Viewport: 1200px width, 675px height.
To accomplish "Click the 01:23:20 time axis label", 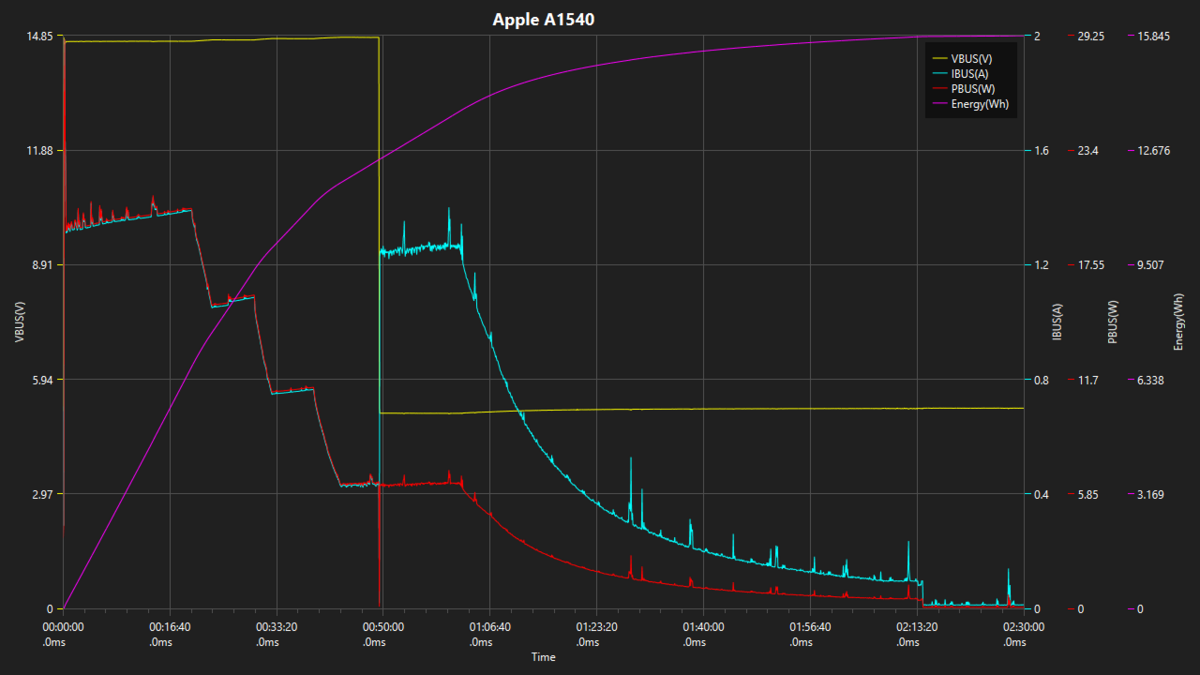I will (x=597, y=627).
